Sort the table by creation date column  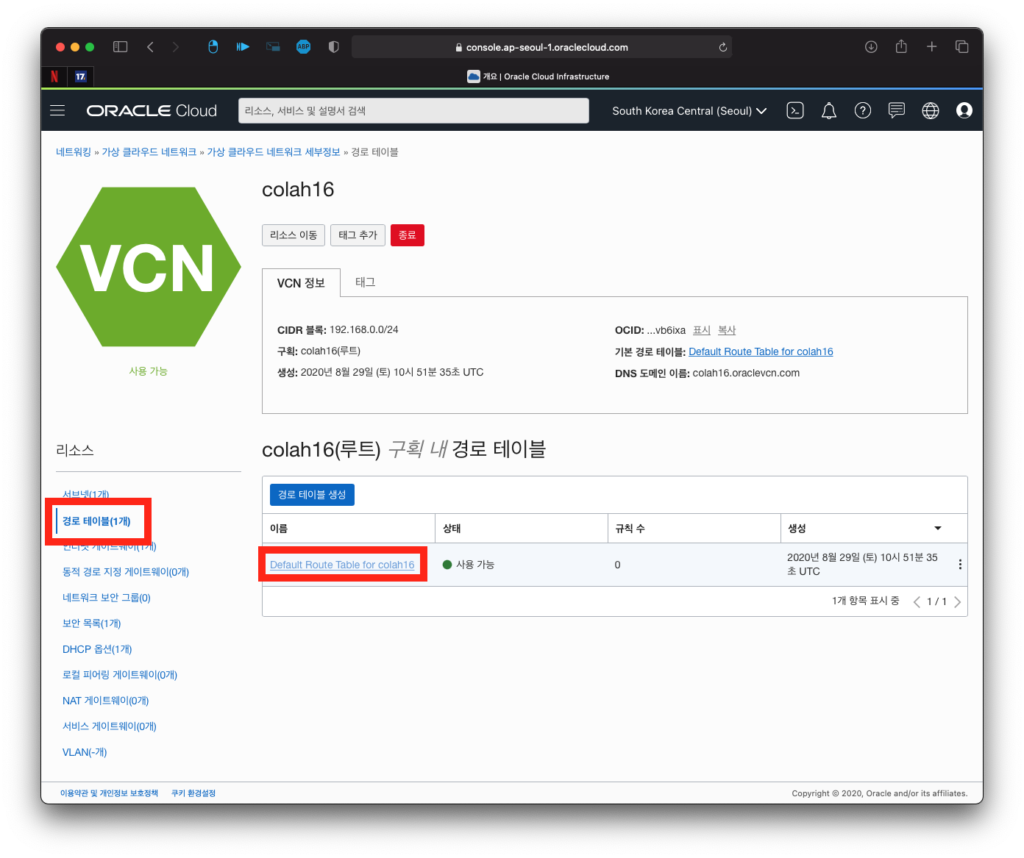937,527
